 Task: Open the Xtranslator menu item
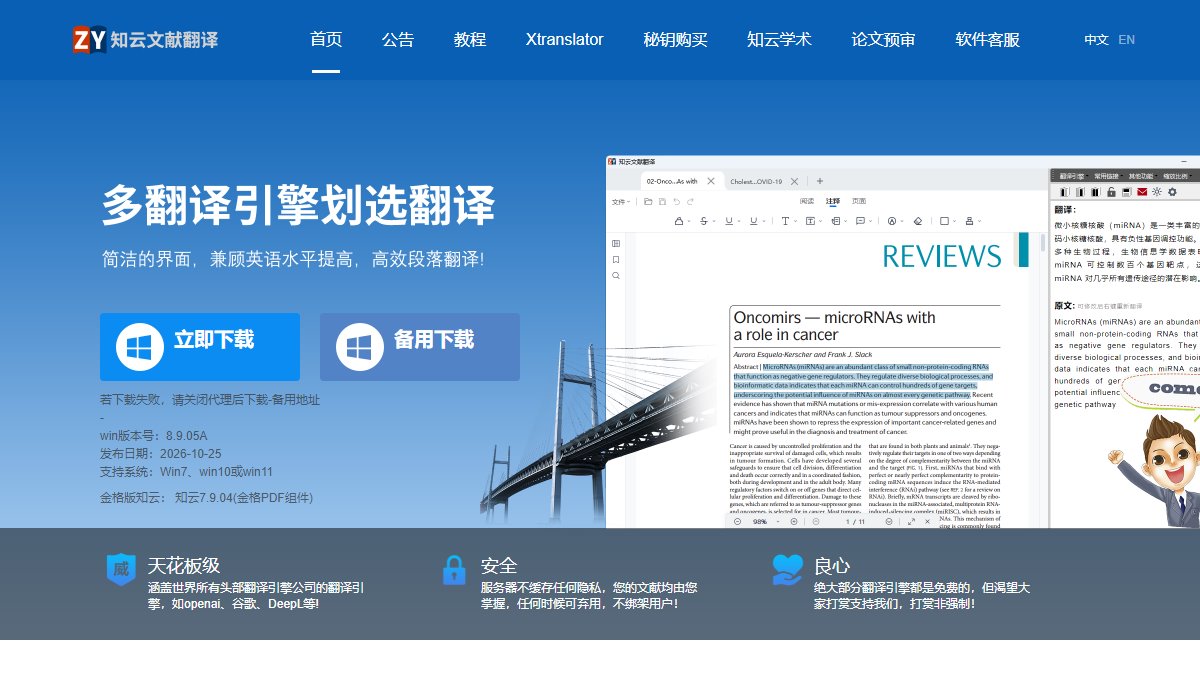coord(565,40)
